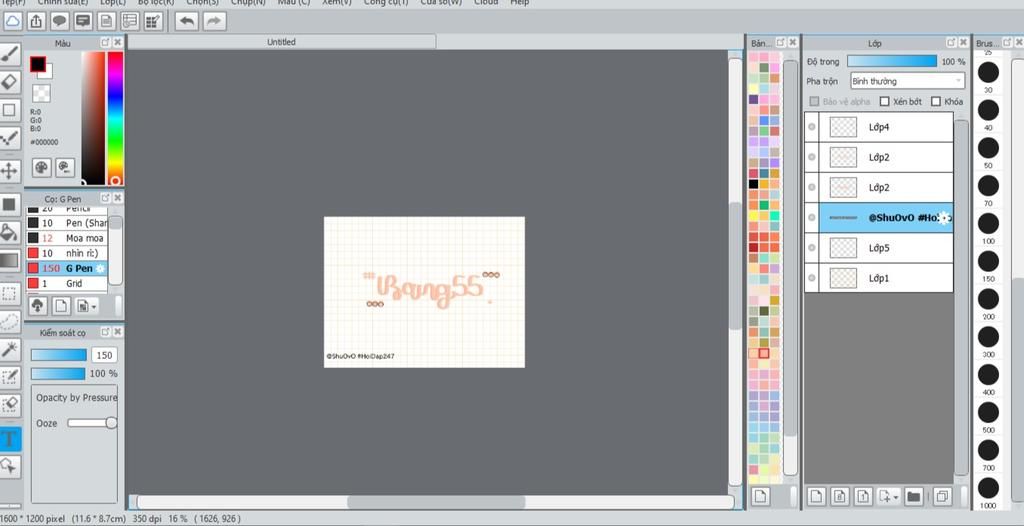Select the Select Eraser tool
This screenshot has height=526, width=1024.
click(10, 405)
